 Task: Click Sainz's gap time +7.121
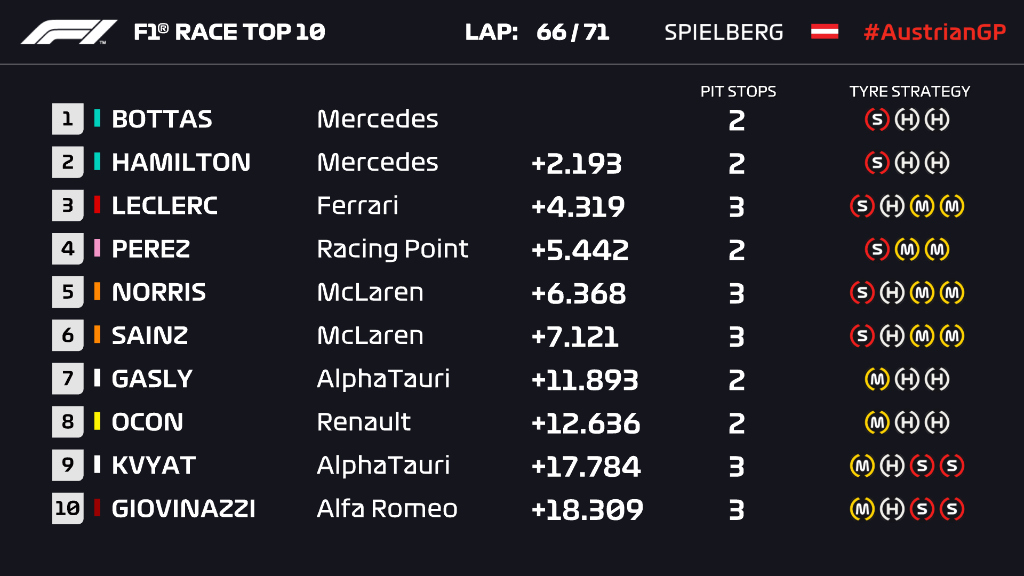coord(575,337)
